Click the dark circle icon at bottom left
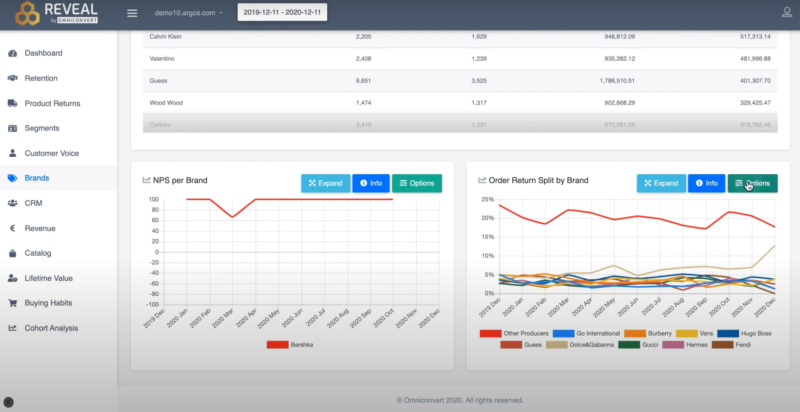The image size is (800, 412). [8, 402]
